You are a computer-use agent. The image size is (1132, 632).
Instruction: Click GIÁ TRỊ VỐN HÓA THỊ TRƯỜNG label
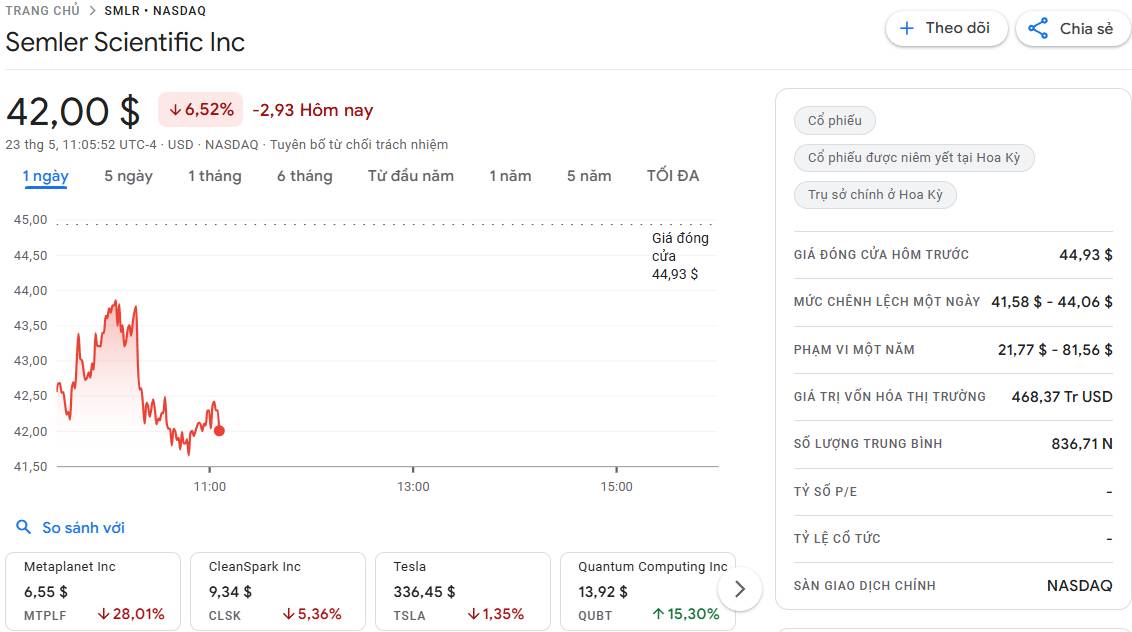coord(889,397)
